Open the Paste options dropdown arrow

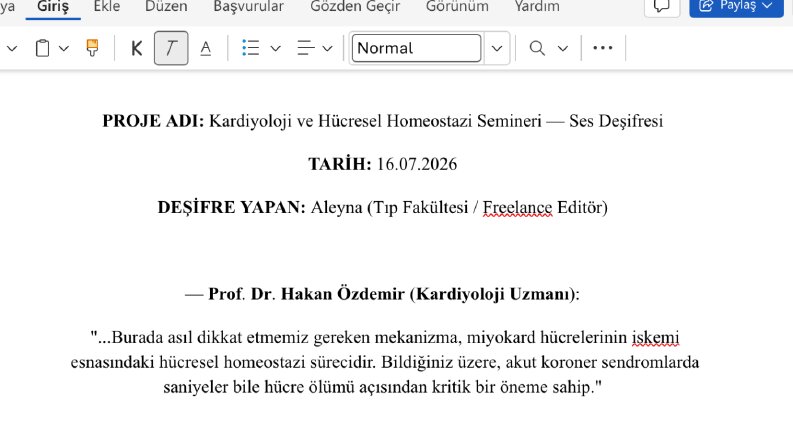coord(64,49)
